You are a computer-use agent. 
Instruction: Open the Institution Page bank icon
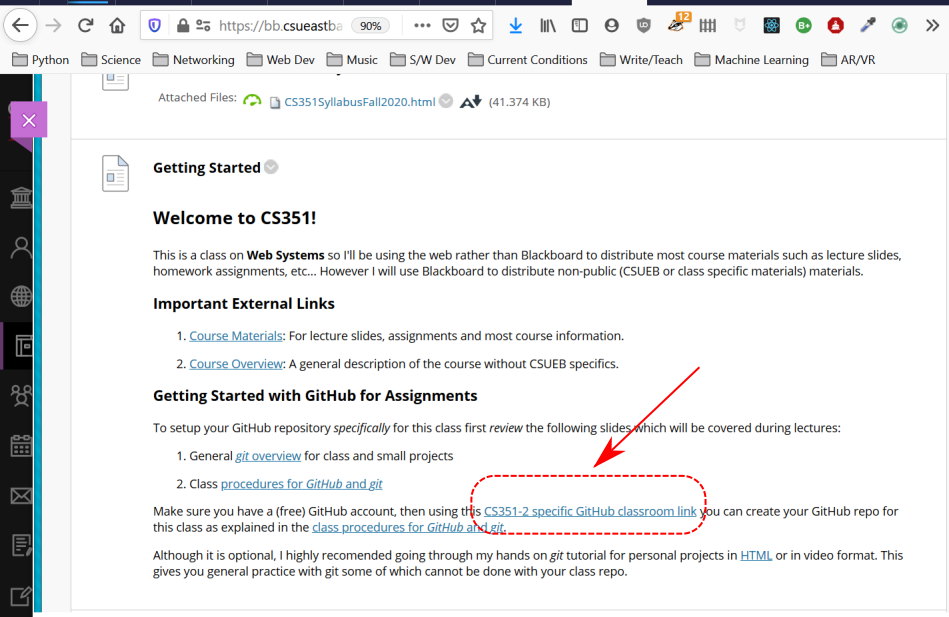pos(22,197)
